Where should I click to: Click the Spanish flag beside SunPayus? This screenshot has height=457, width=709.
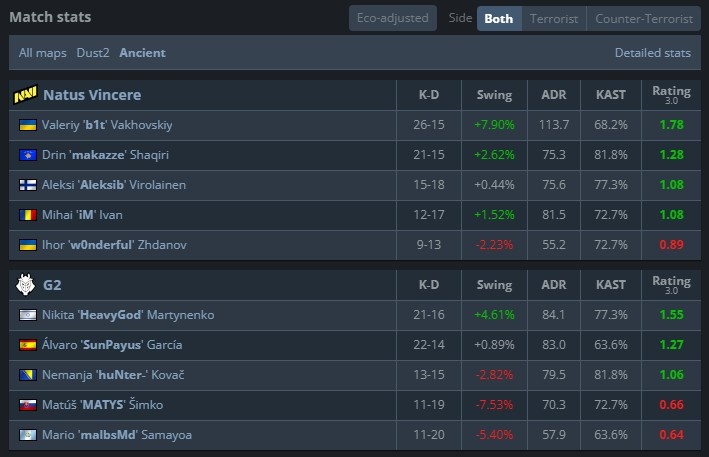coord(28,345)
